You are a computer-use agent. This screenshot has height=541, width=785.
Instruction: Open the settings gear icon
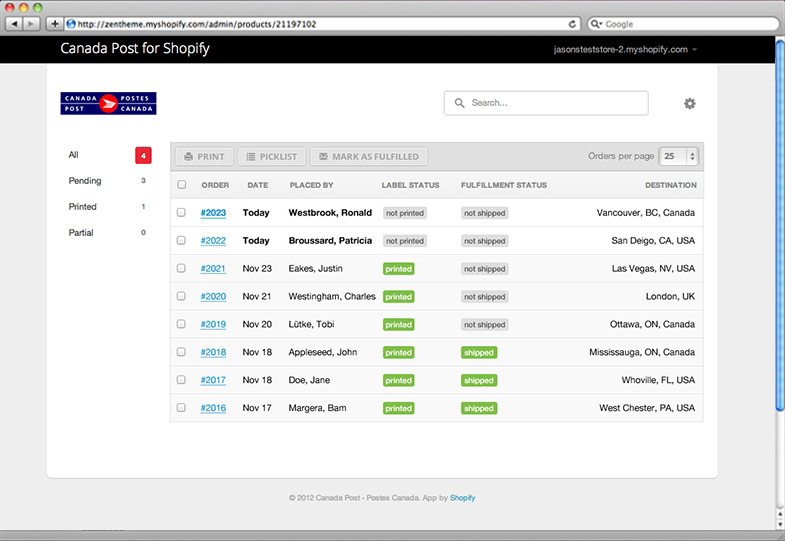689,104
